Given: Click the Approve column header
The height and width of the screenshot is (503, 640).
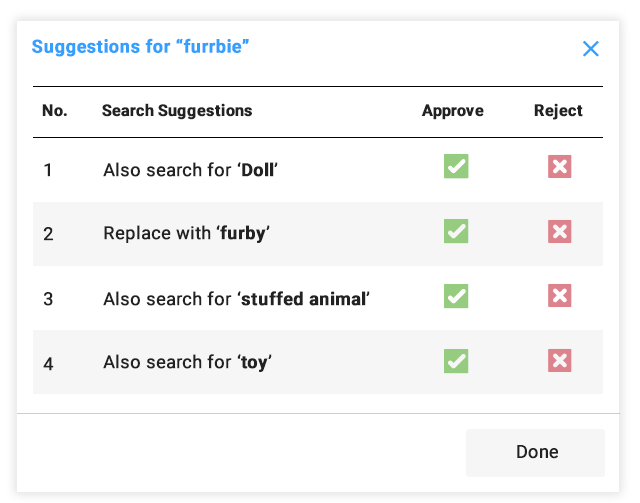Looking at the screenshot, I should 452,111.
